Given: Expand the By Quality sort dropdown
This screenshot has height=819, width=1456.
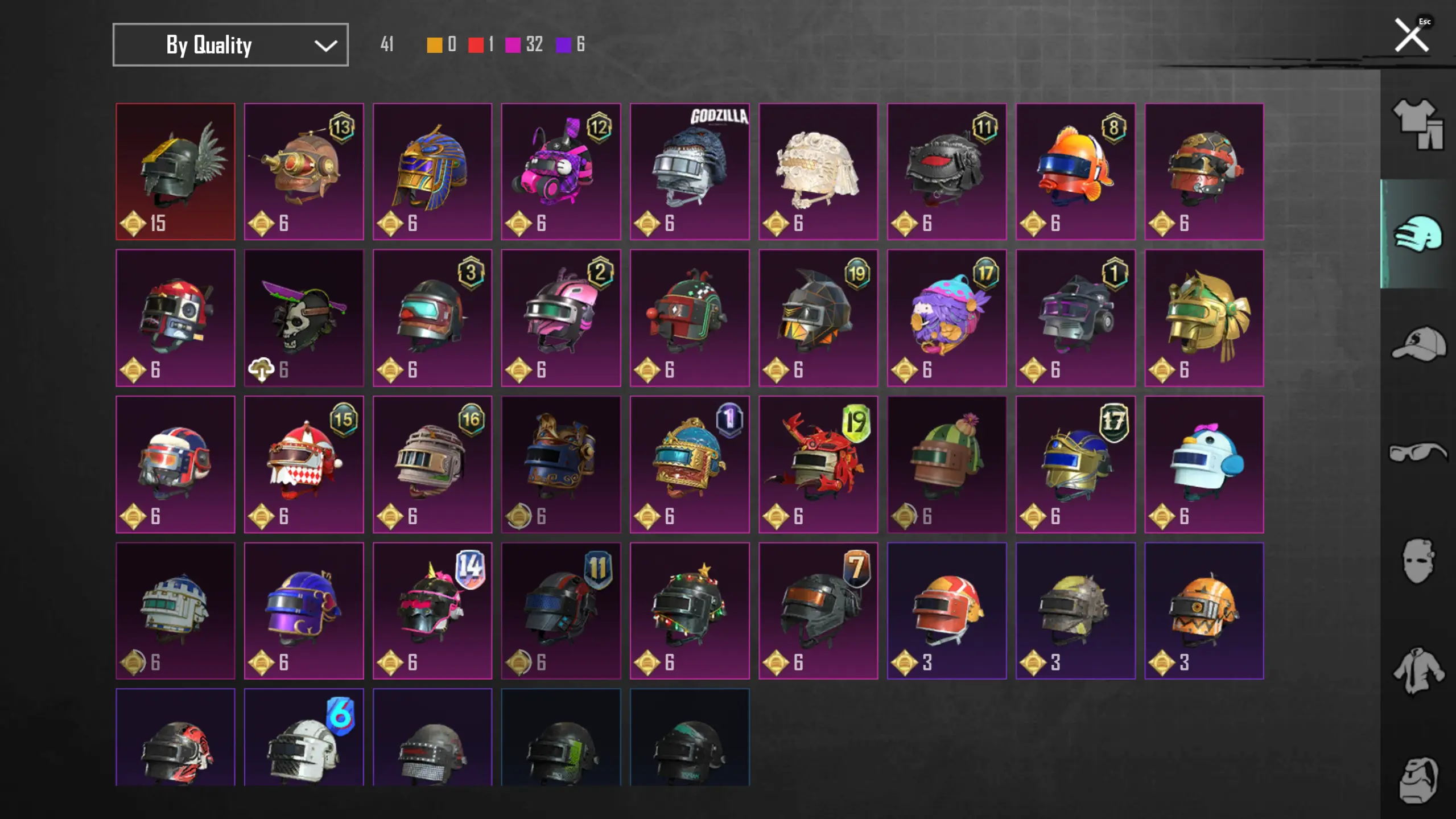Looking at the screenshot, I should [230, 44].
